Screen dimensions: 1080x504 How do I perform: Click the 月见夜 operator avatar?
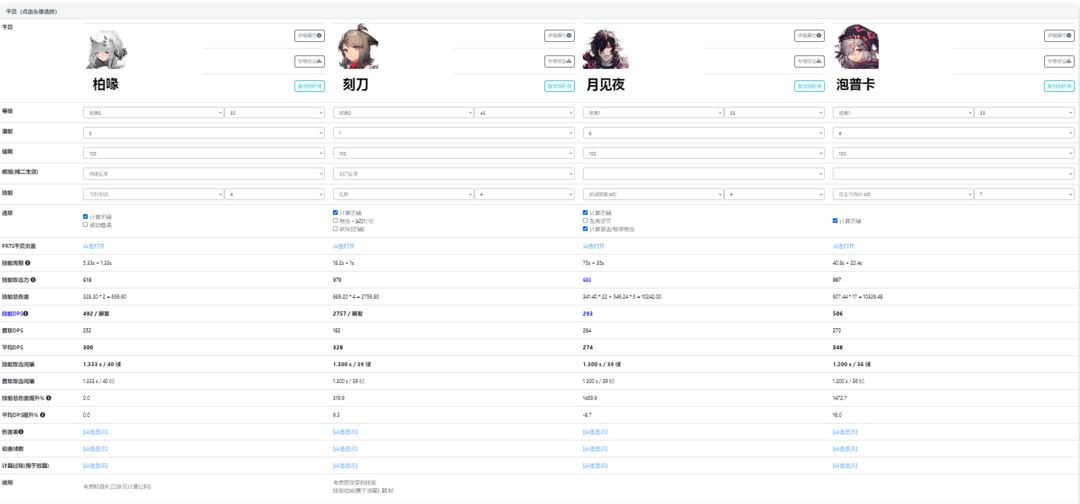(x=605, y=49)
